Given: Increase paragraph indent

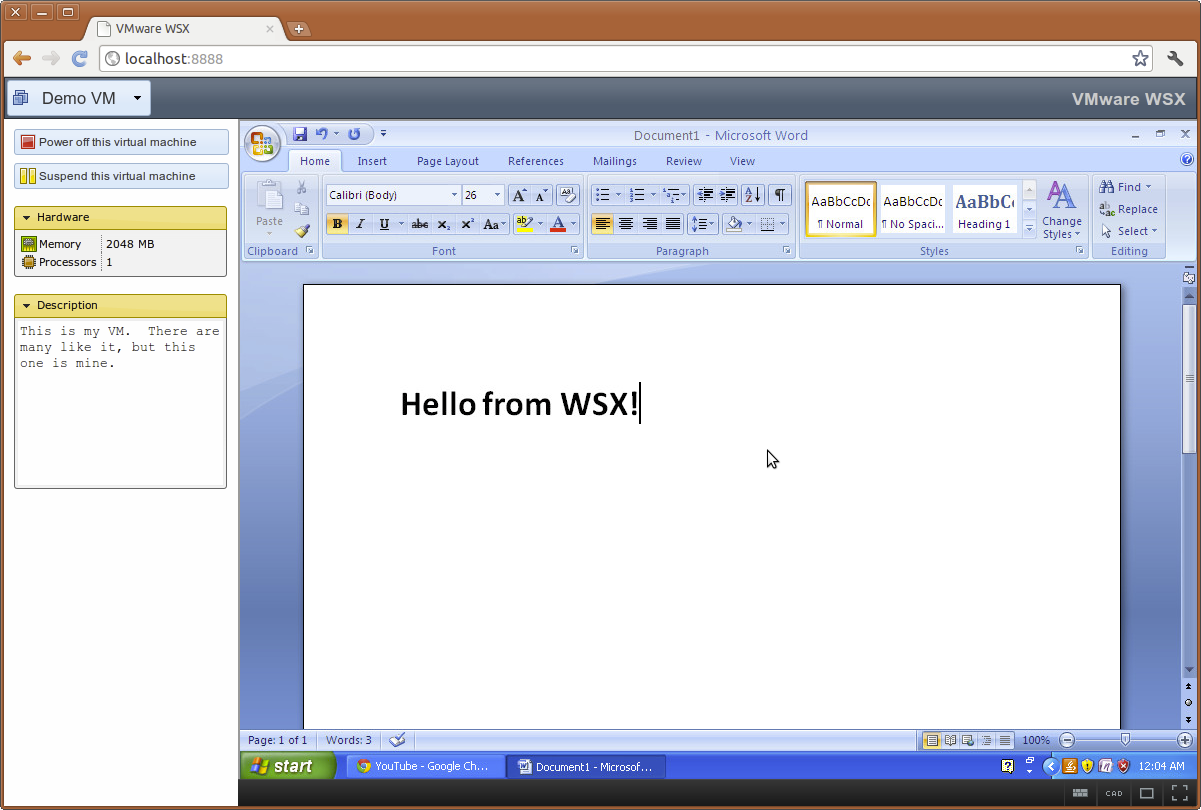Looking at the screenshot, I should 728,195.
